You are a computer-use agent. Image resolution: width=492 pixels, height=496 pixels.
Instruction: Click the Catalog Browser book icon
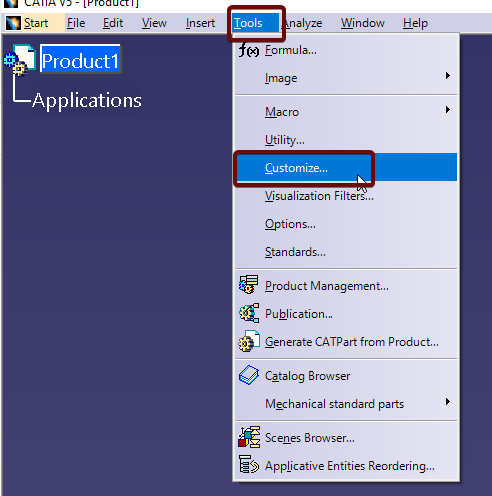coord(249,375)
